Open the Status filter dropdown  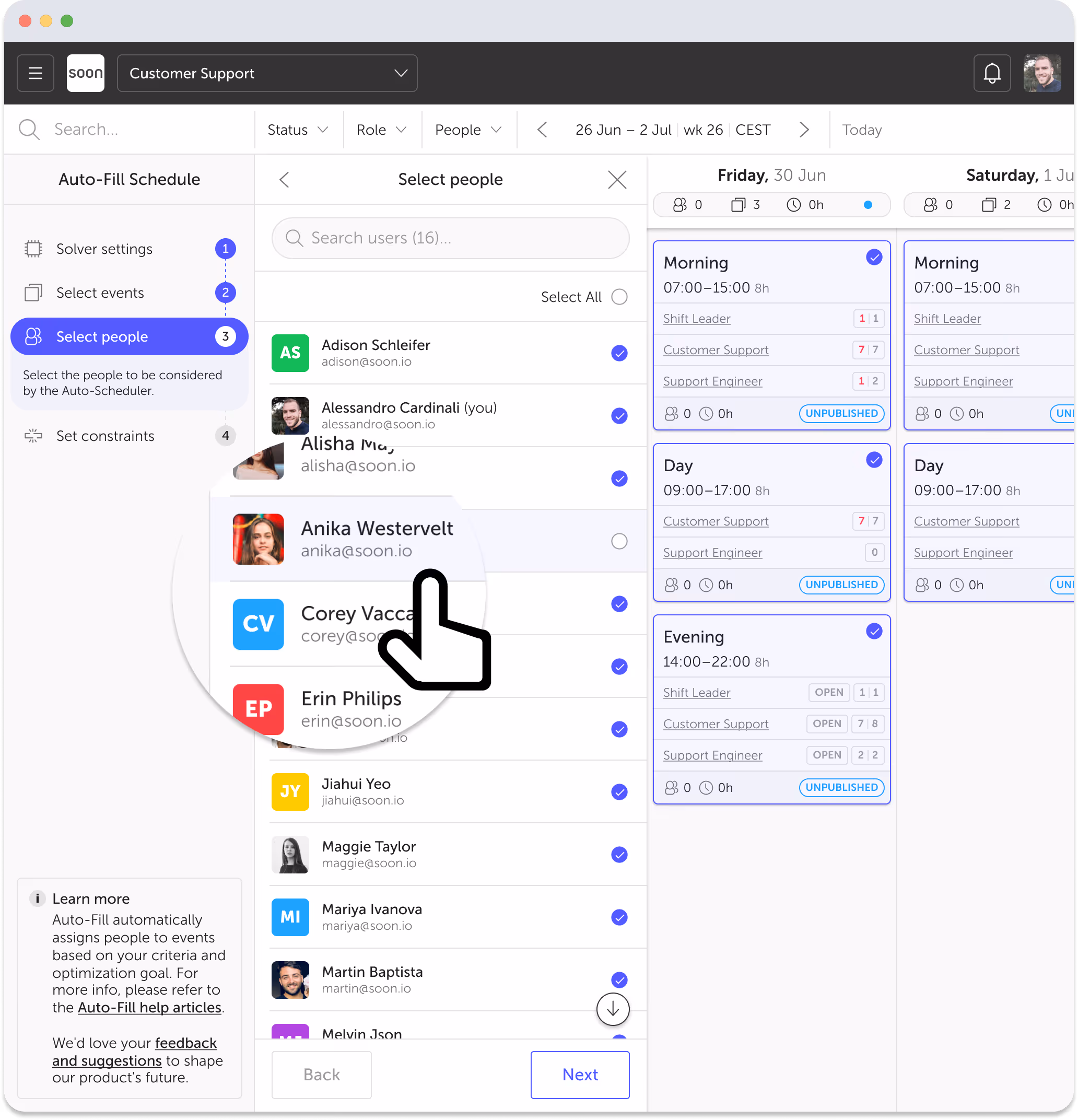[x=298, y=129]
